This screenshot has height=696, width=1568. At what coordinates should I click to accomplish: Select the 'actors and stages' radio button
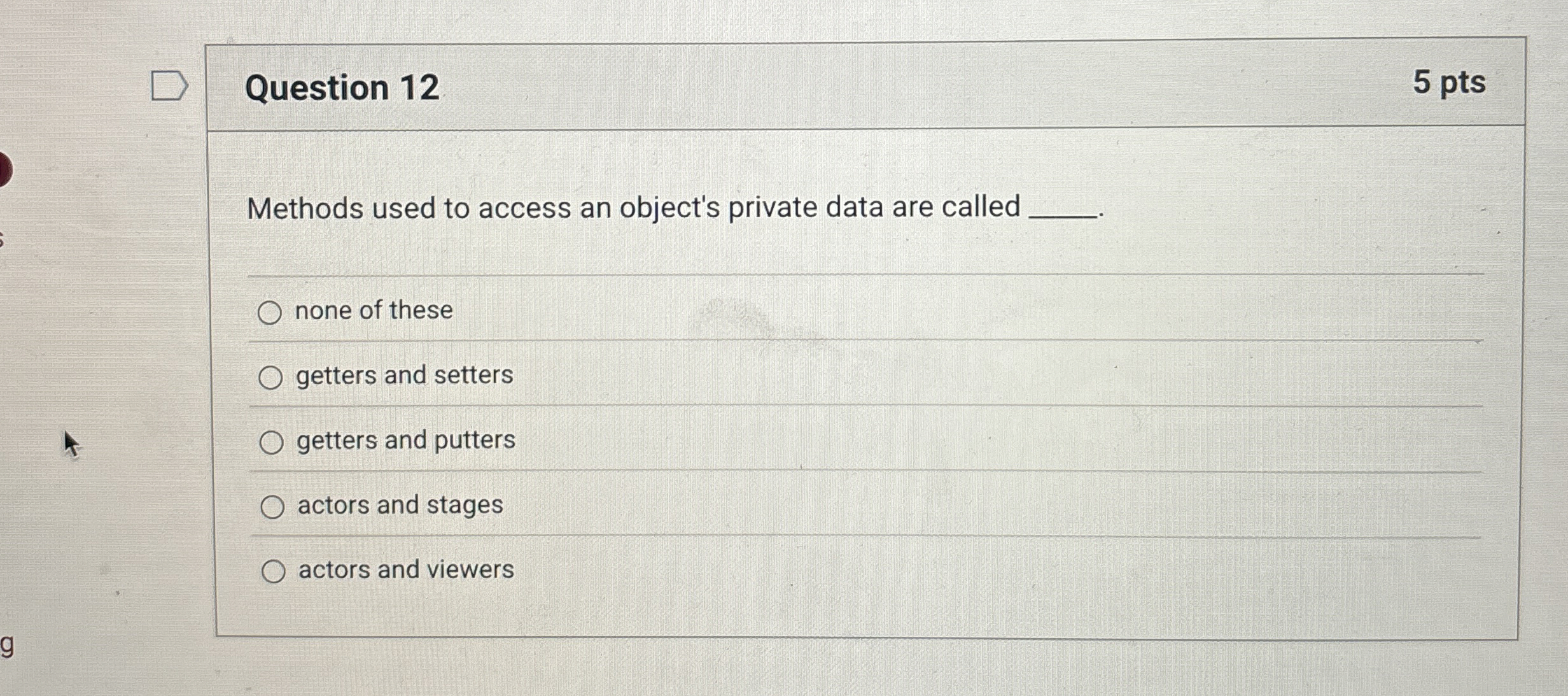click(x=272, y=506)
